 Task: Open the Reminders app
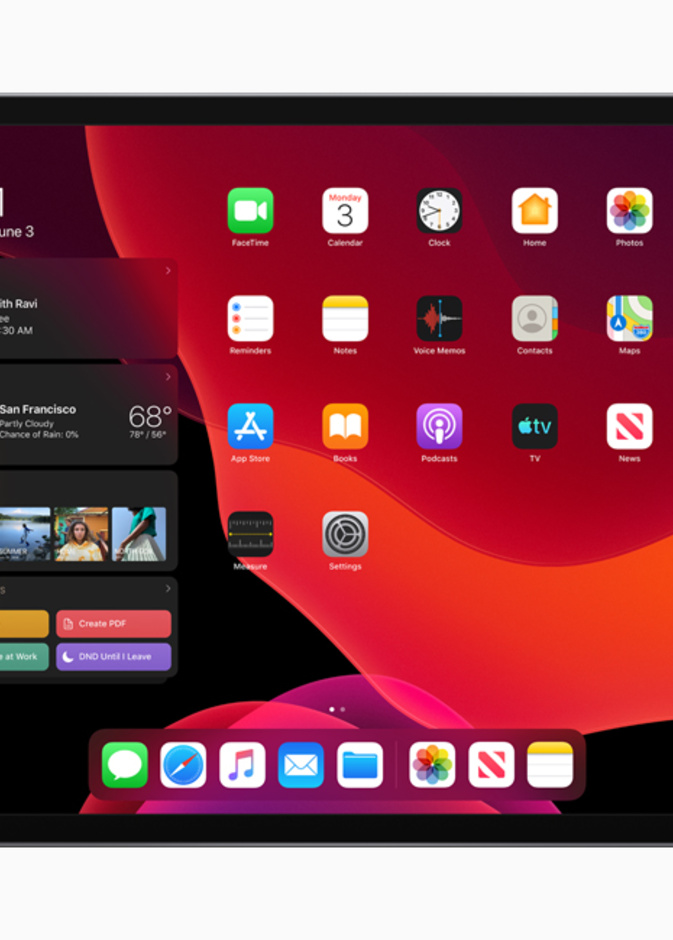[x=251, y=318]
